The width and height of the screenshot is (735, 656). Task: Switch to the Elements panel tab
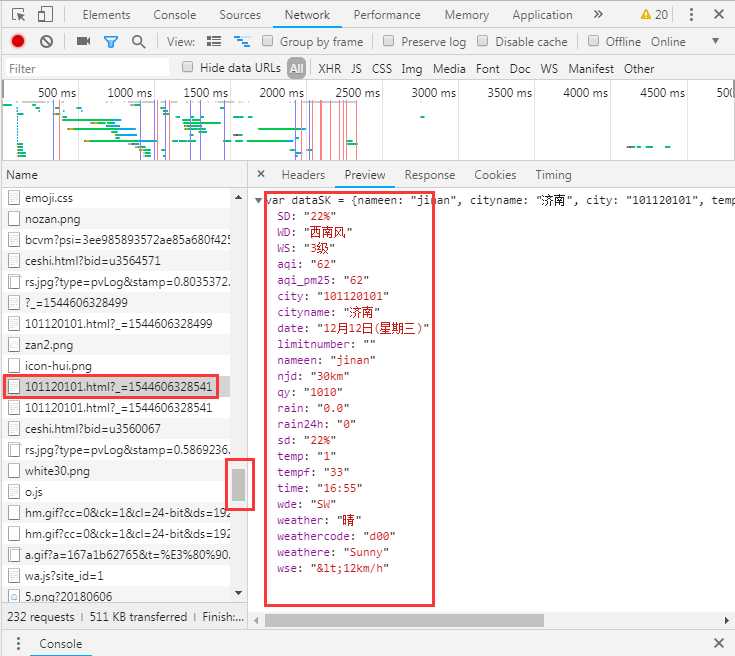coord(106,15)
